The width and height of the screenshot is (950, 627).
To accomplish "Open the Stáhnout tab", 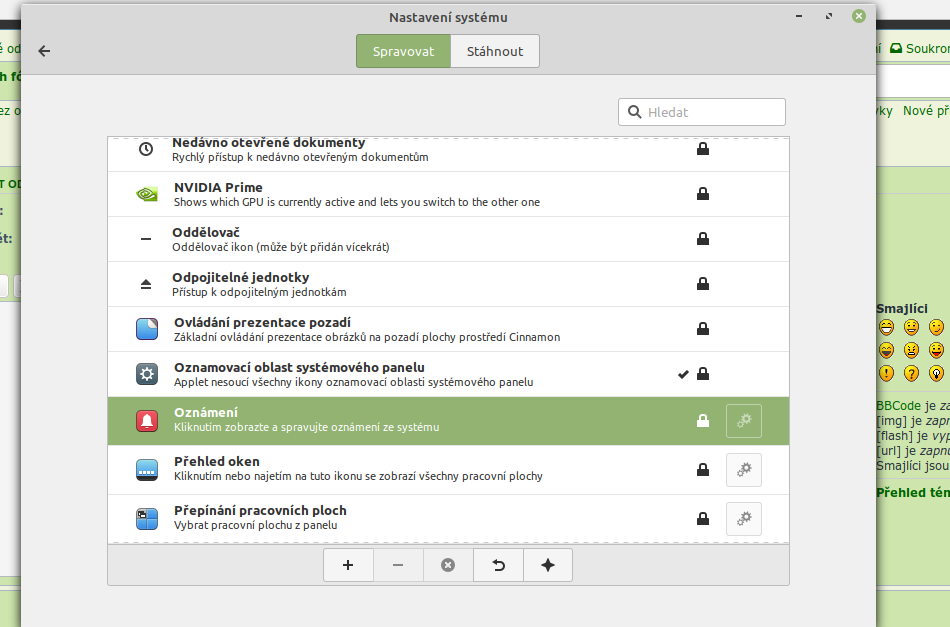I will 495,51.
